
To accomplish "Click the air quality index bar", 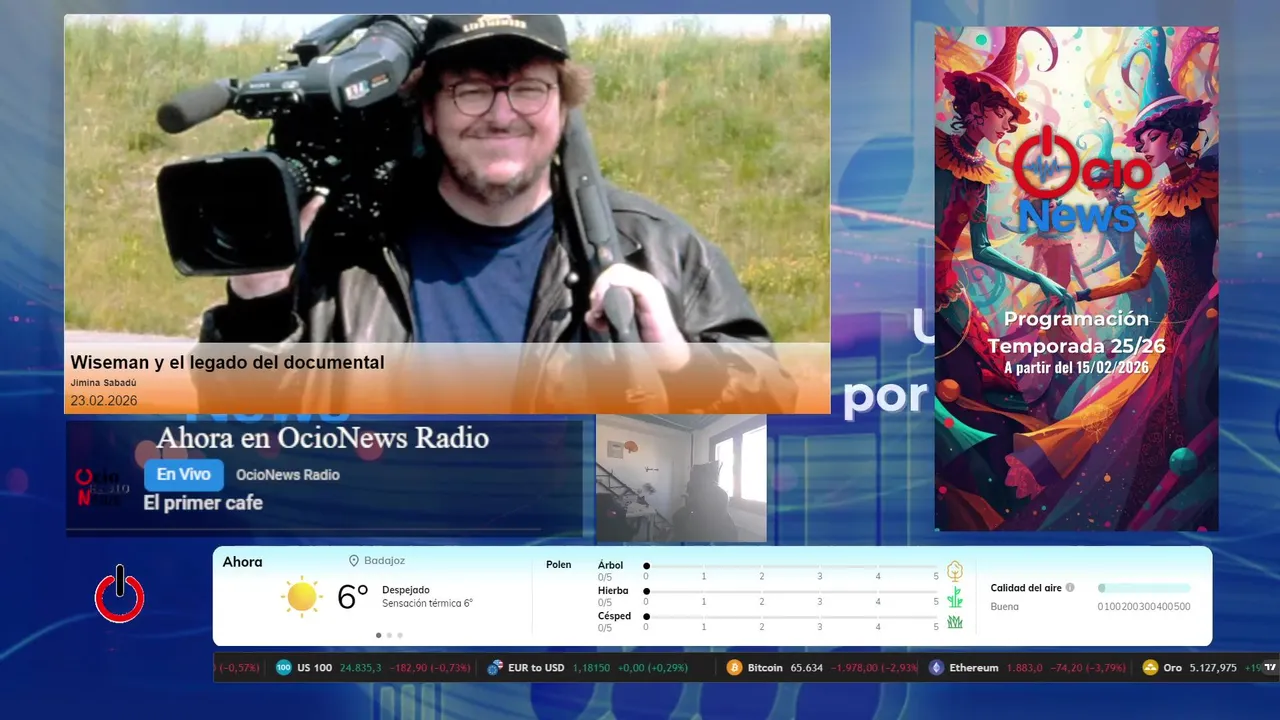I will pyautogui.click(x=1144, y=588).
